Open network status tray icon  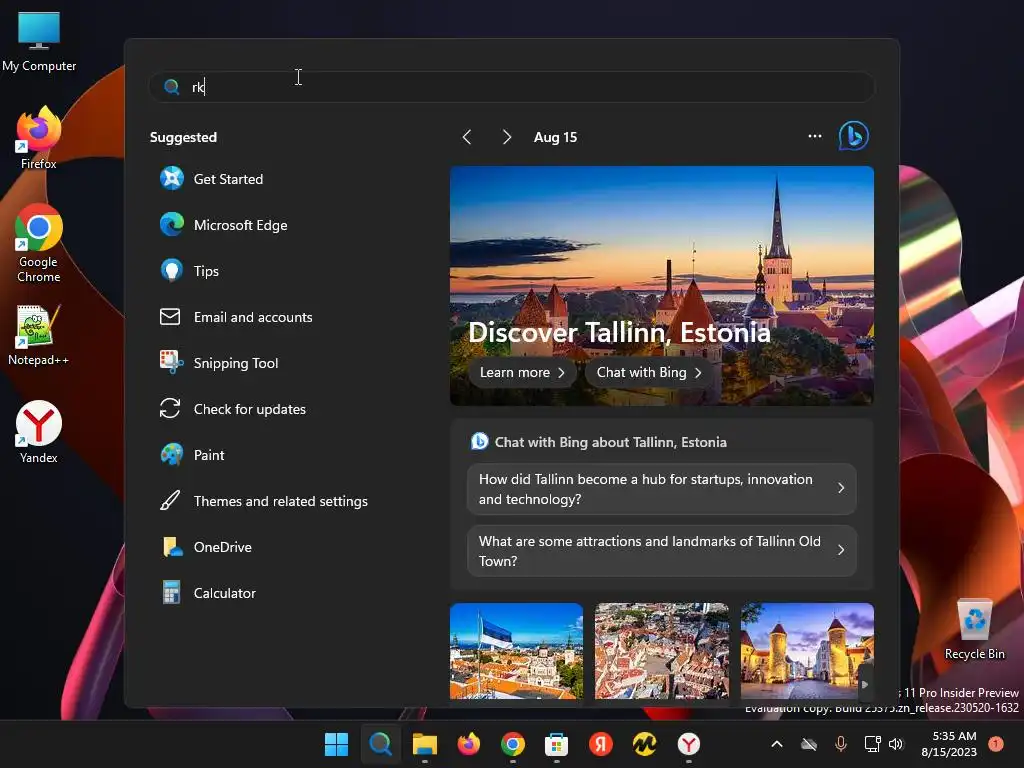point(872,744)
